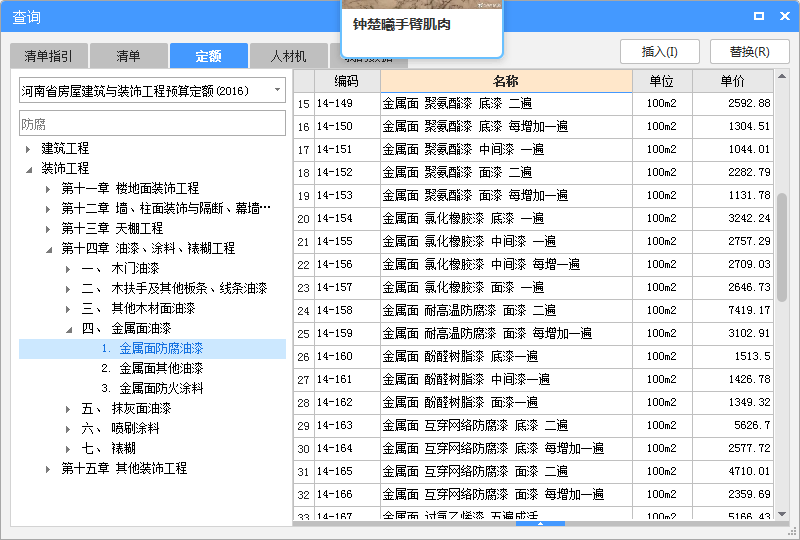Focus the 防腐 search input field
Image resolution: width=800 pixels, height=540 pixels.
pyautogui.click(x=152, y=124)
